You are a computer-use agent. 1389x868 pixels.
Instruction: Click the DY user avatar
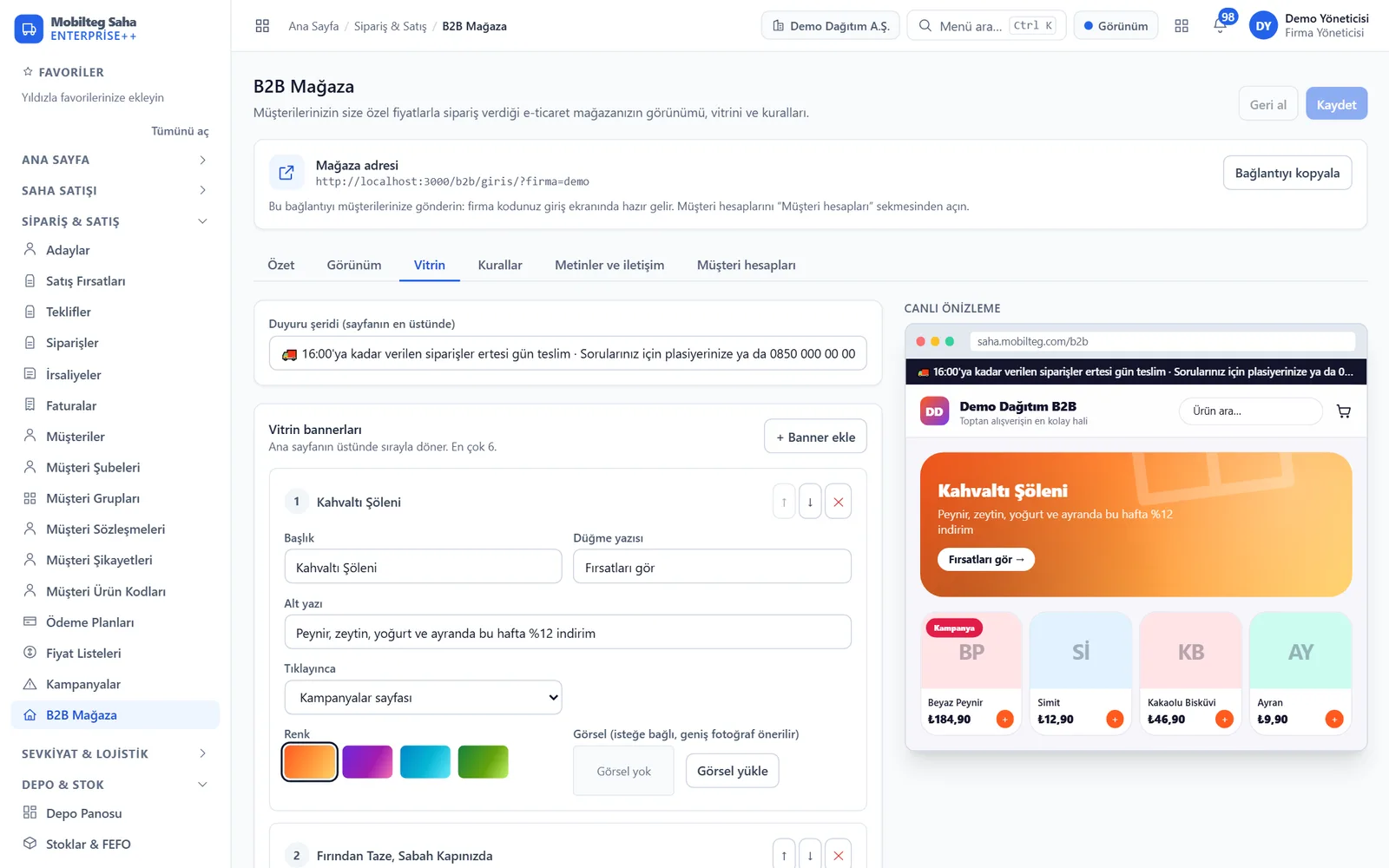coord(1263,26)
